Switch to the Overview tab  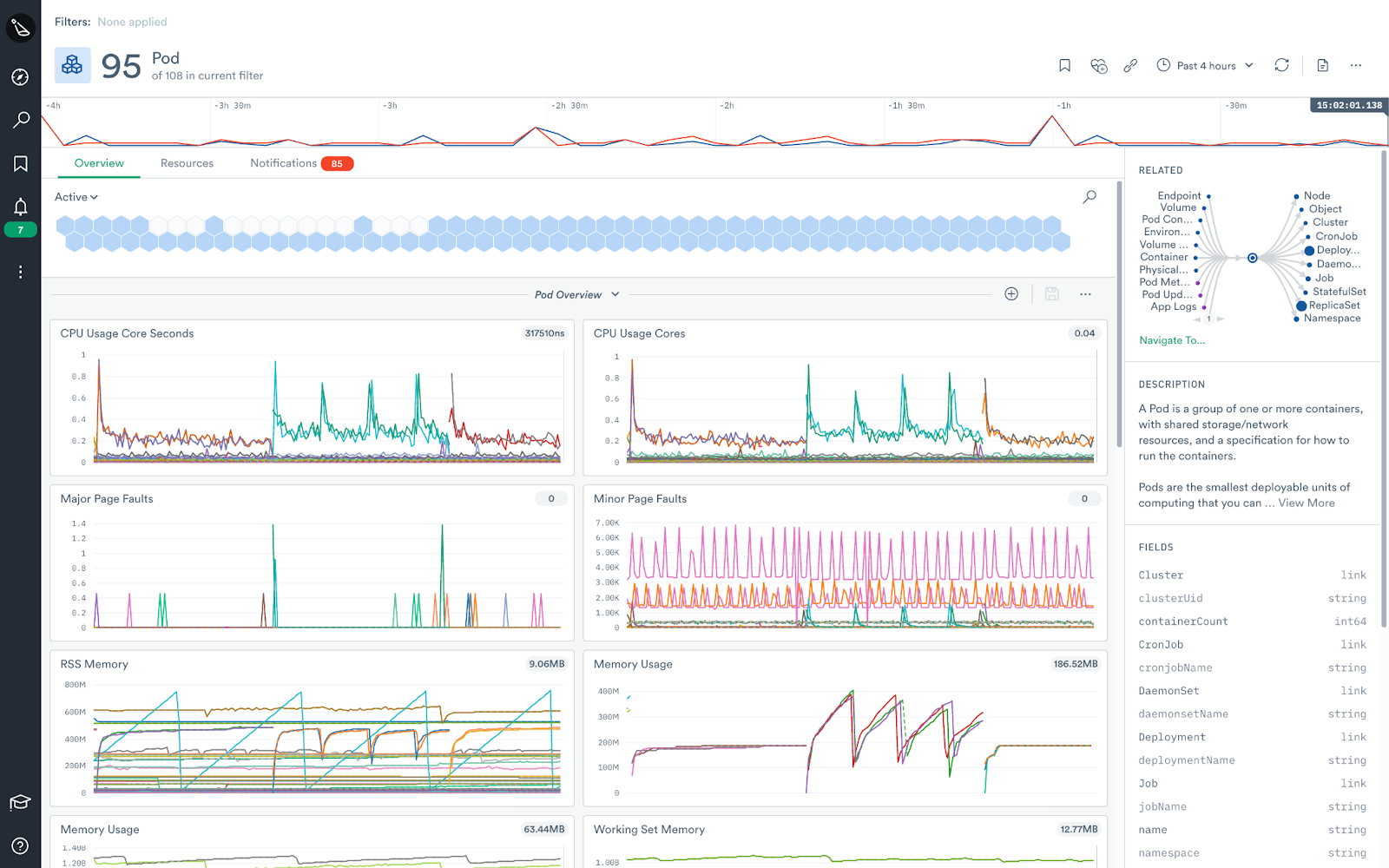[99, 163]
